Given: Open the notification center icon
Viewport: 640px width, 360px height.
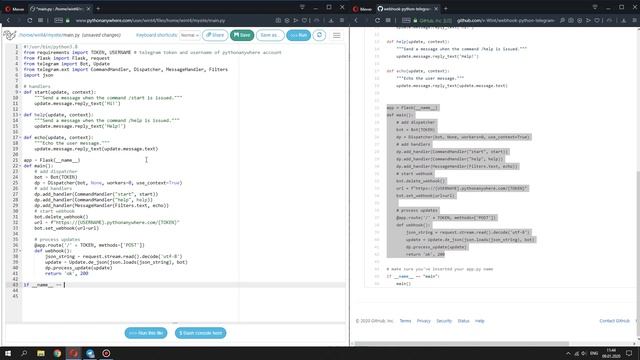Looking at the screenshot, I should pos(629,353).
